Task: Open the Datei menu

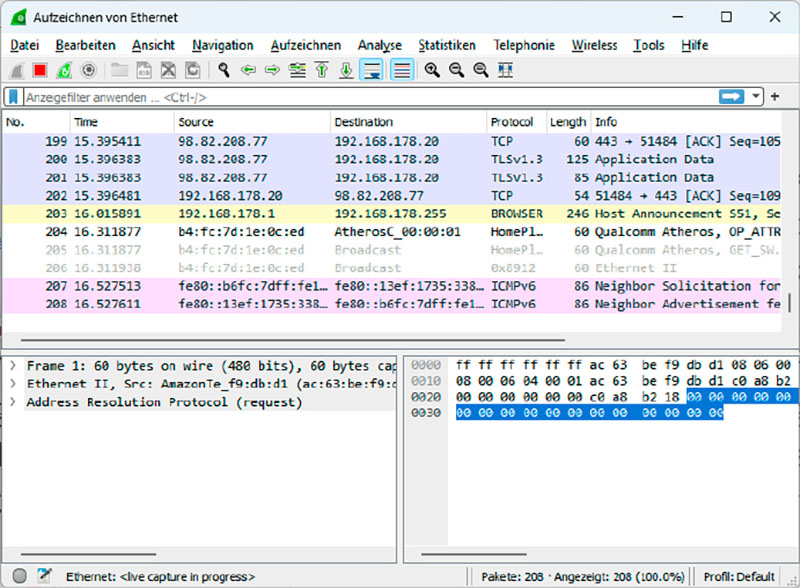Action: click(x=24, y=45)
